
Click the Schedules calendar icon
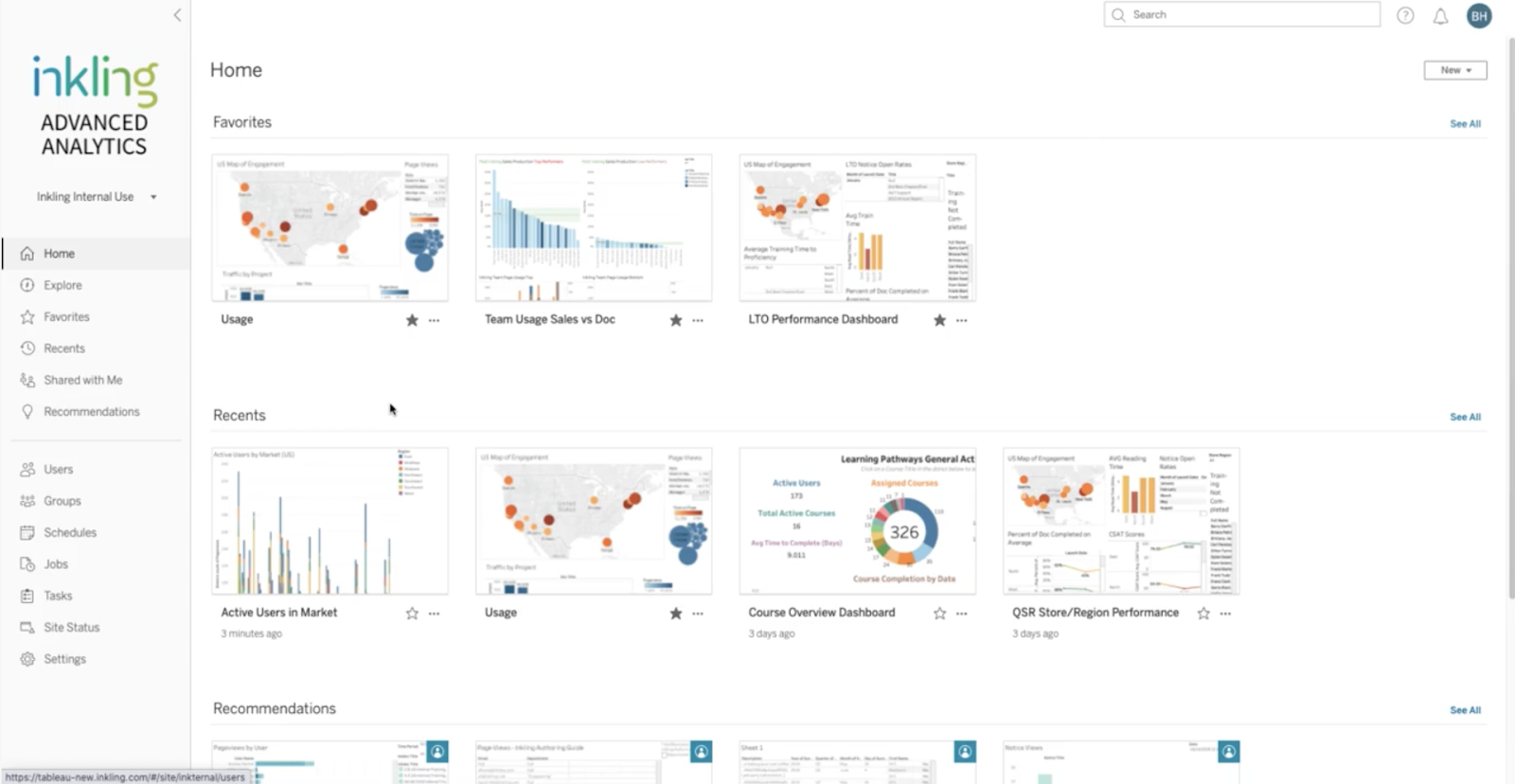pos(27,532)
